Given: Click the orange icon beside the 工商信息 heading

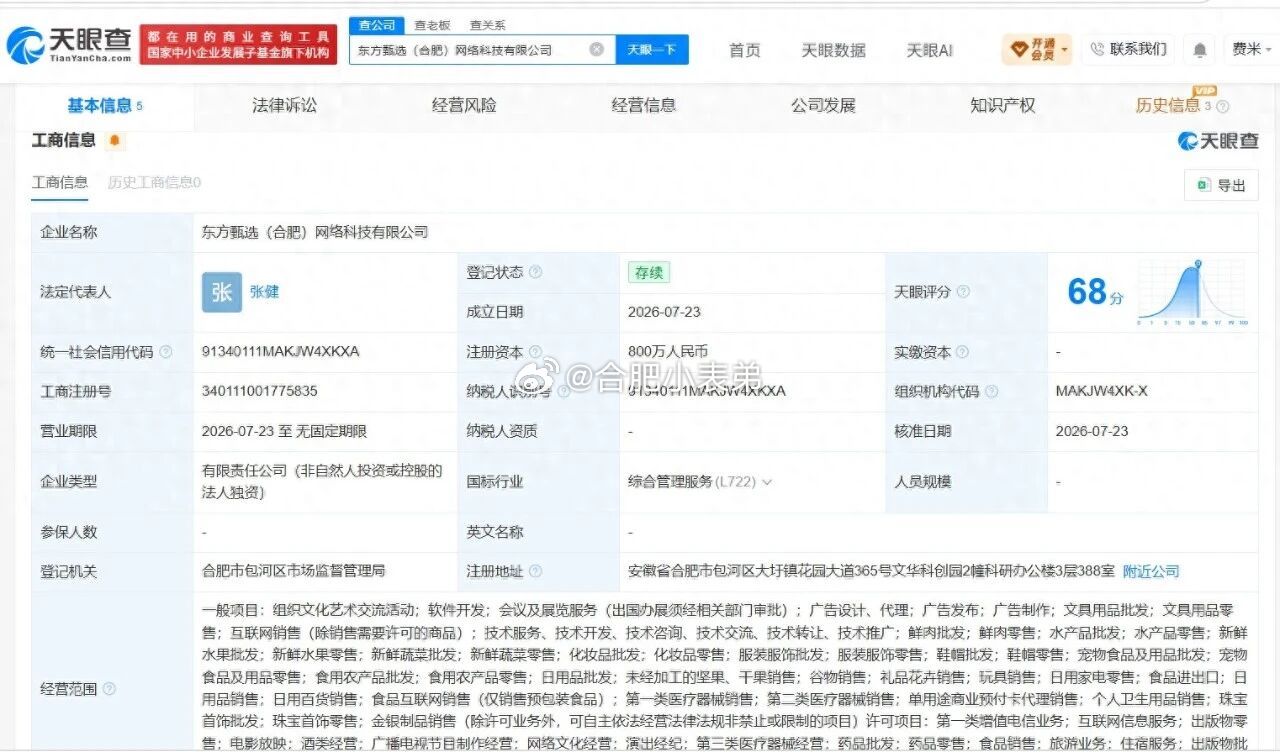Looking at the screenshot, I should click(x=114, y=141).
